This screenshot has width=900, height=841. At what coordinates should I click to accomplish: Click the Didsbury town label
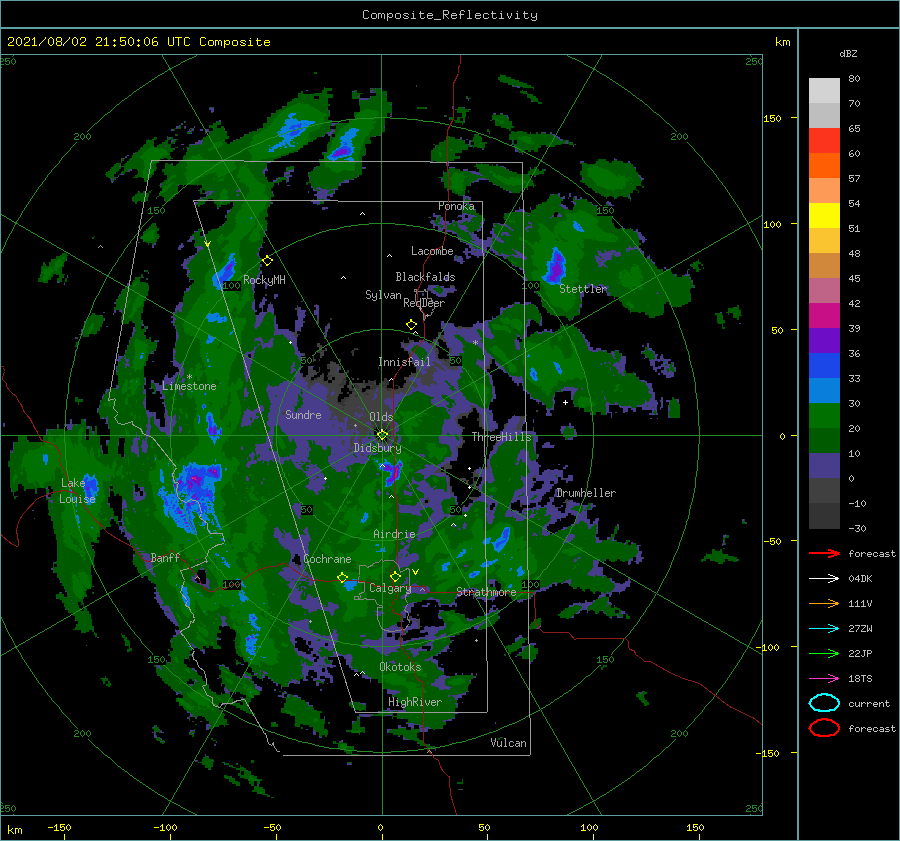378,448
